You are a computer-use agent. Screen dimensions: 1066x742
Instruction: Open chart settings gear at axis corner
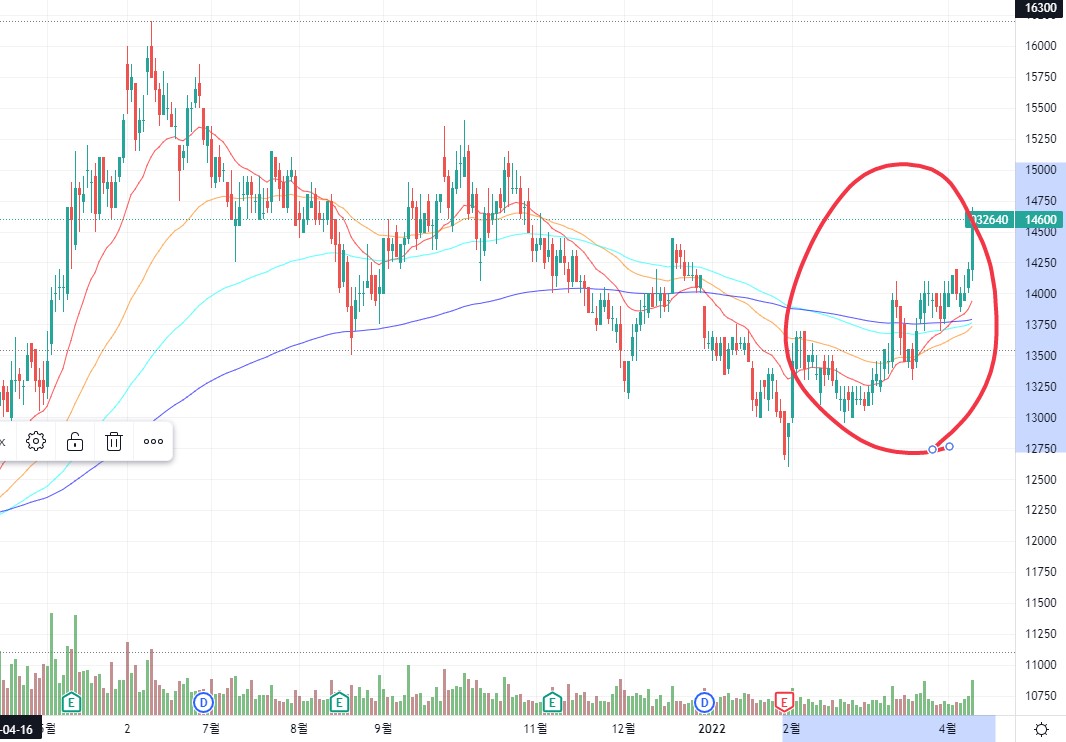tap(1041, 730)
